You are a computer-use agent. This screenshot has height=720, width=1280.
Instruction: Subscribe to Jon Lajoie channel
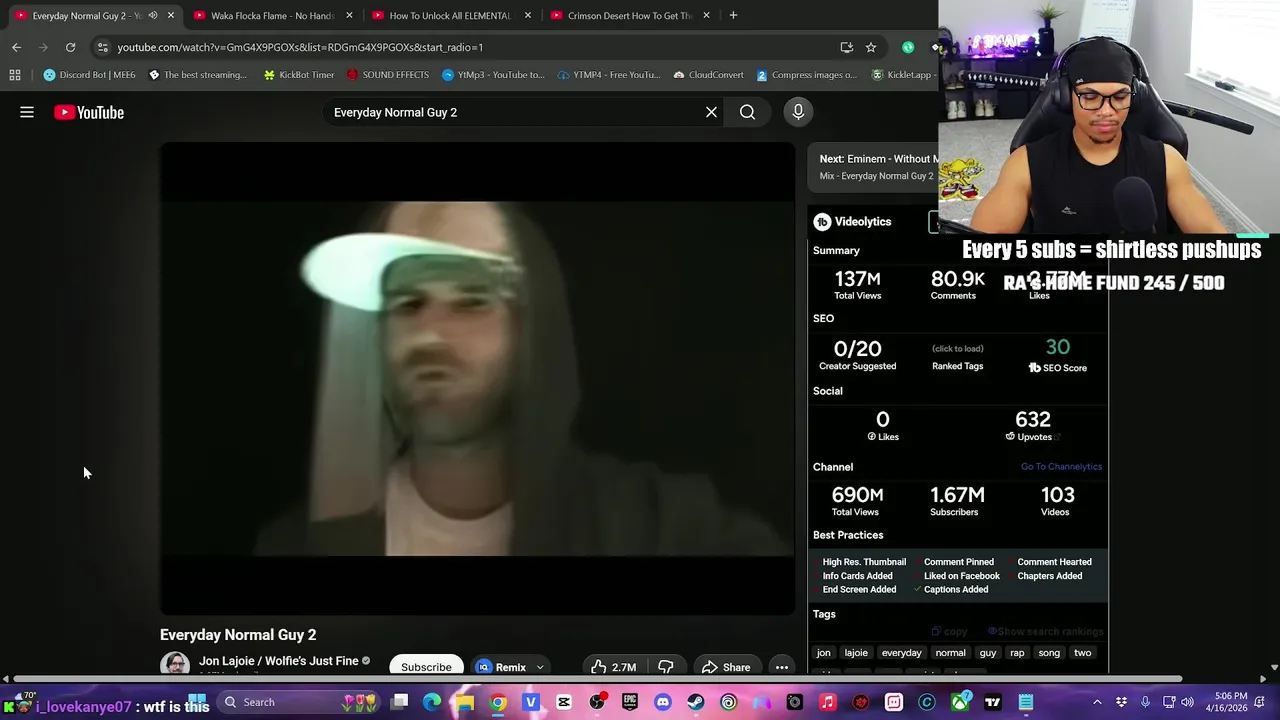[x=426, y=667]
